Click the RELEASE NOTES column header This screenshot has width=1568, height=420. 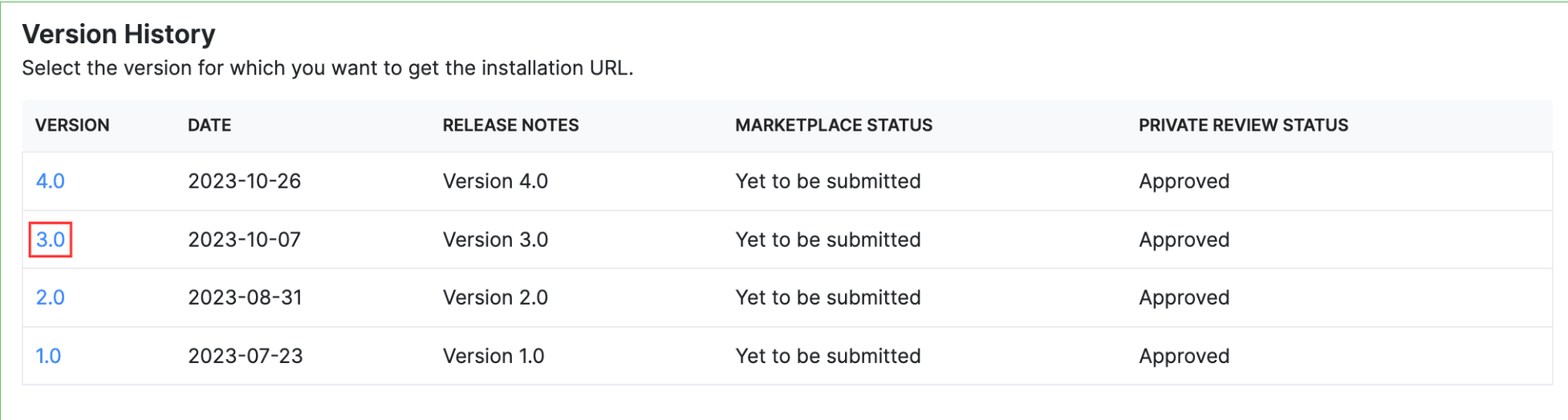click(x=510, y=125)
